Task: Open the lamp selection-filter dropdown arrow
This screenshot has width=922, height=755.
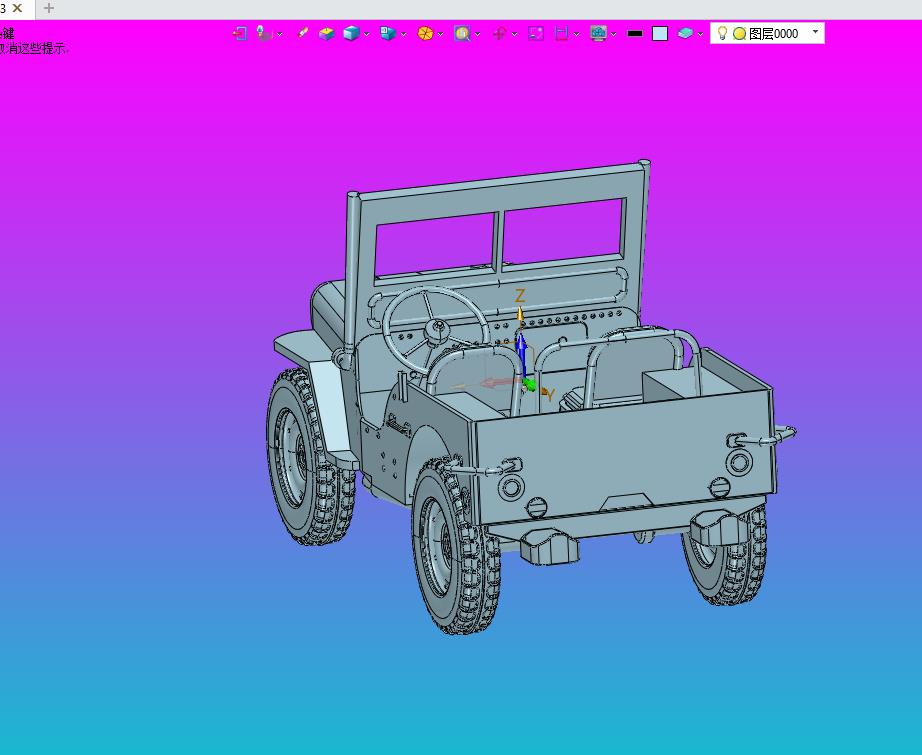Action: point(279,34)
